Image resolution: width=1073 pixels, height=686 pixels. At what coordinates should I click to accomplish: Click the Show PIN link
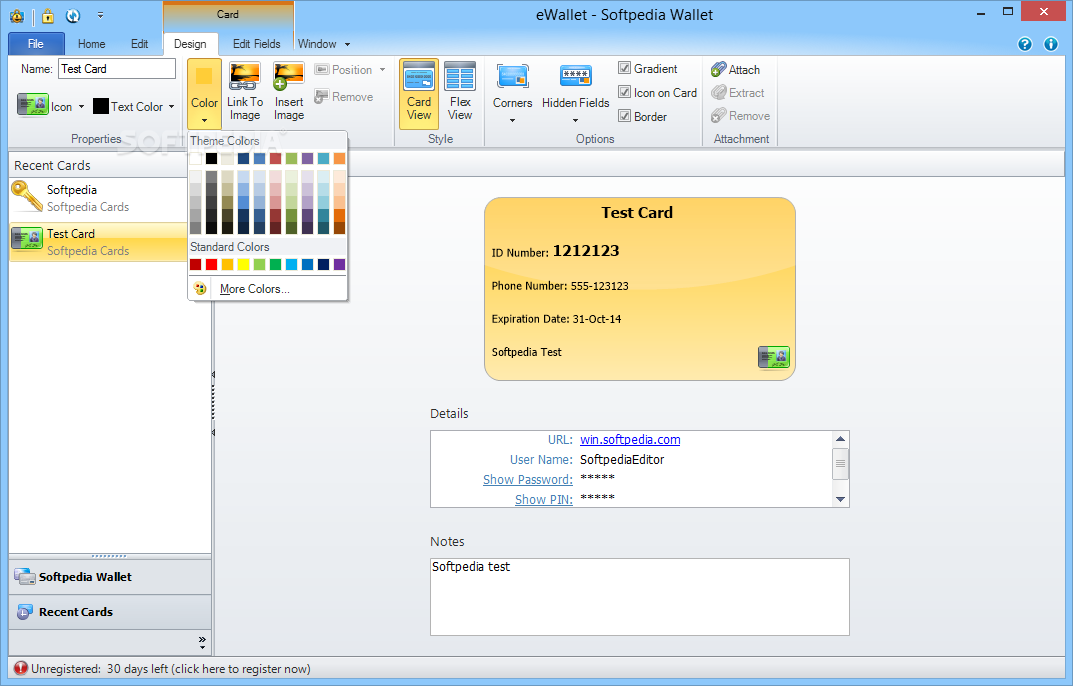point(543,499)
